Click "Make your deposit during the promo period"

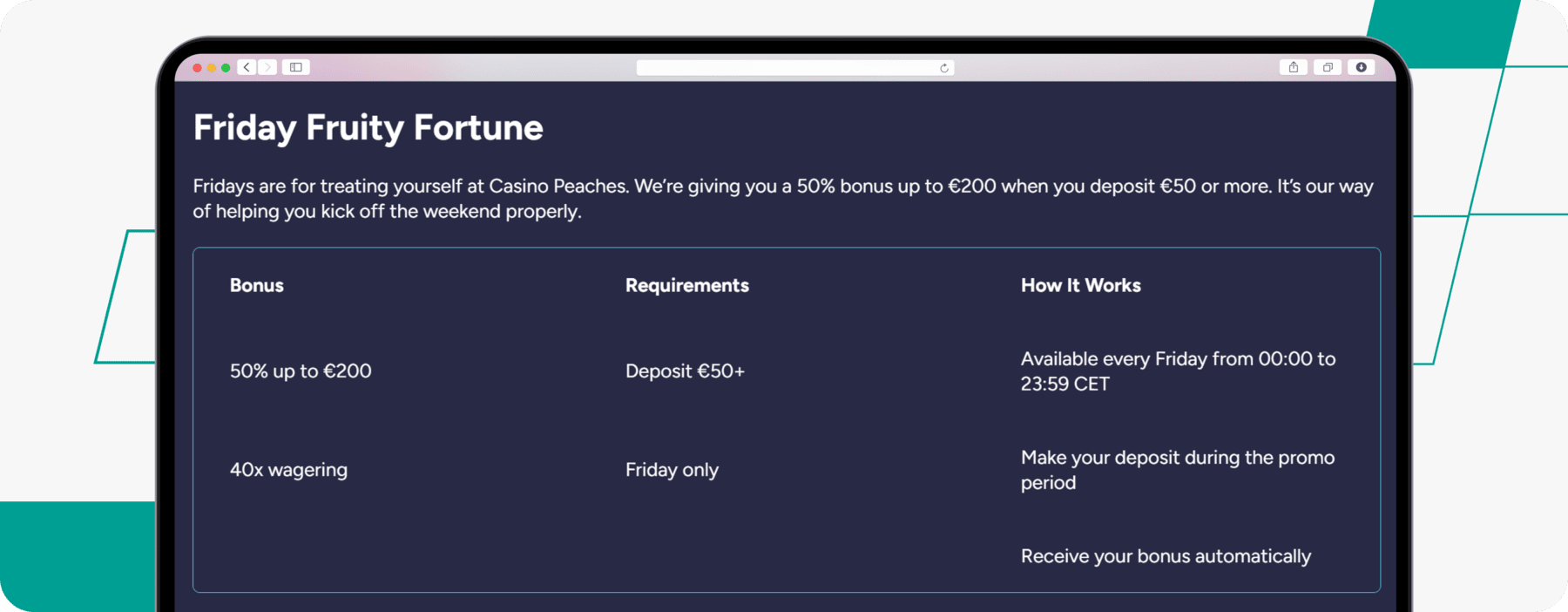(x=1178, y=470)
